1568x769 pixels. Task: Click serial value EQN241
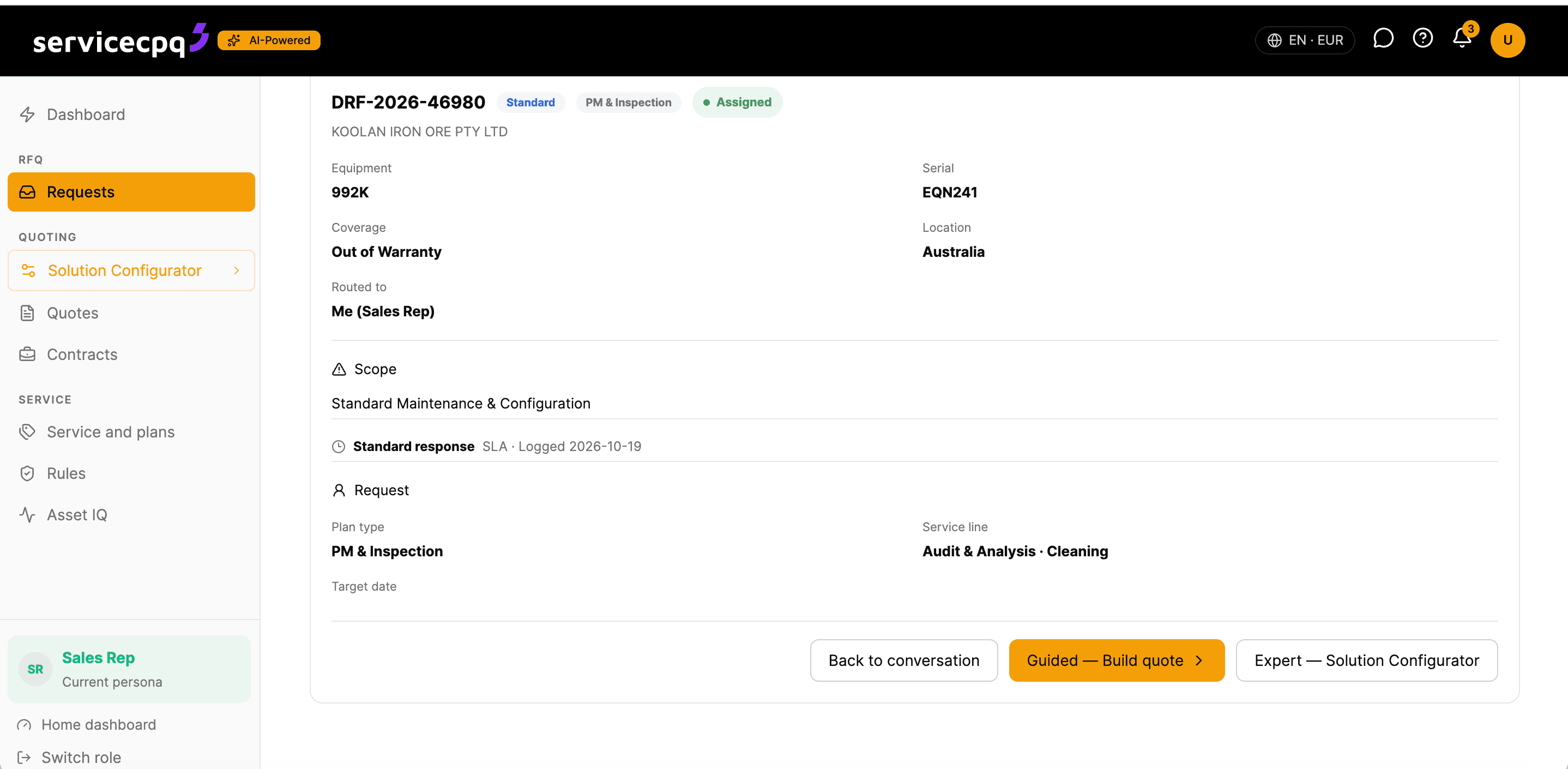(949, 193)
